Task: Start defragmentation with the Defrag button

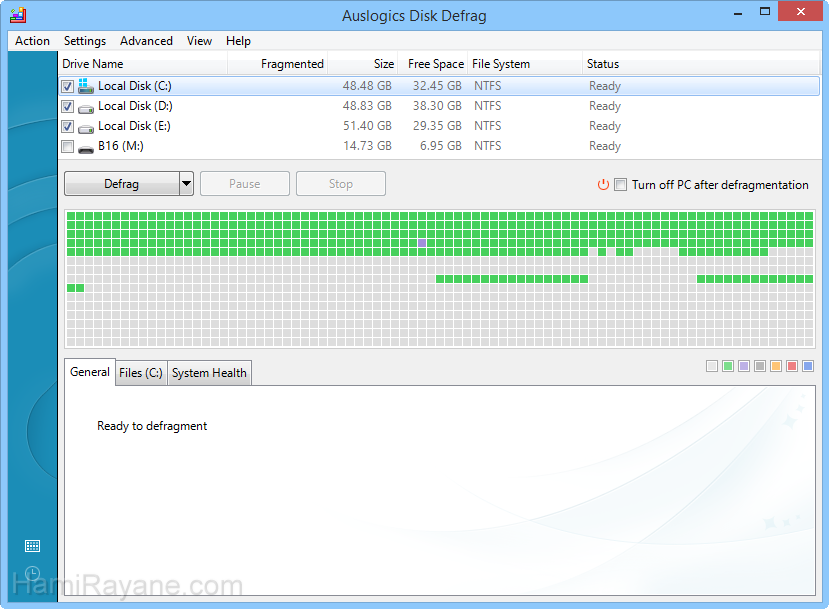Action: tap(122, 183)
